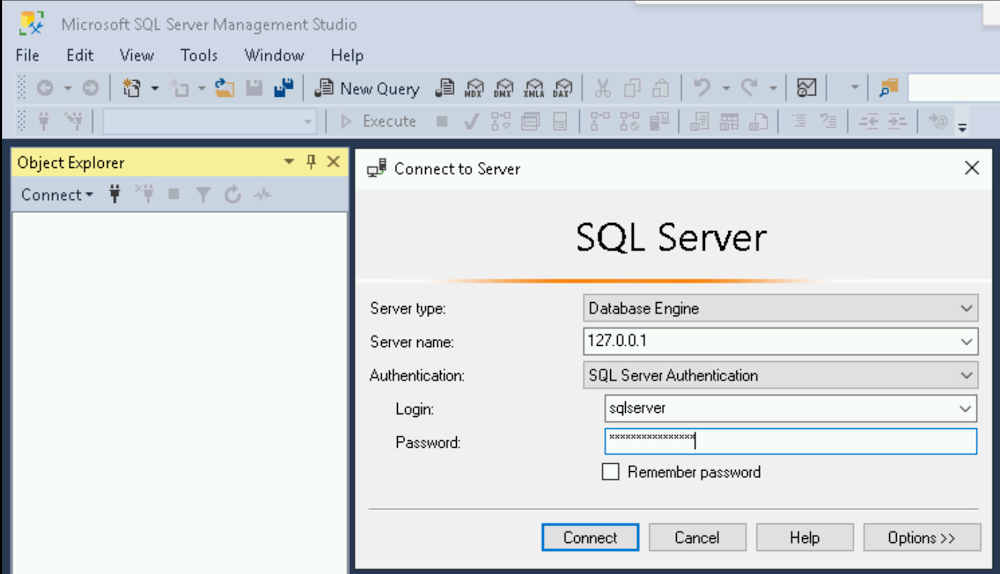Click the Paste clipboard icon
1000x574 pixels.
661,88
